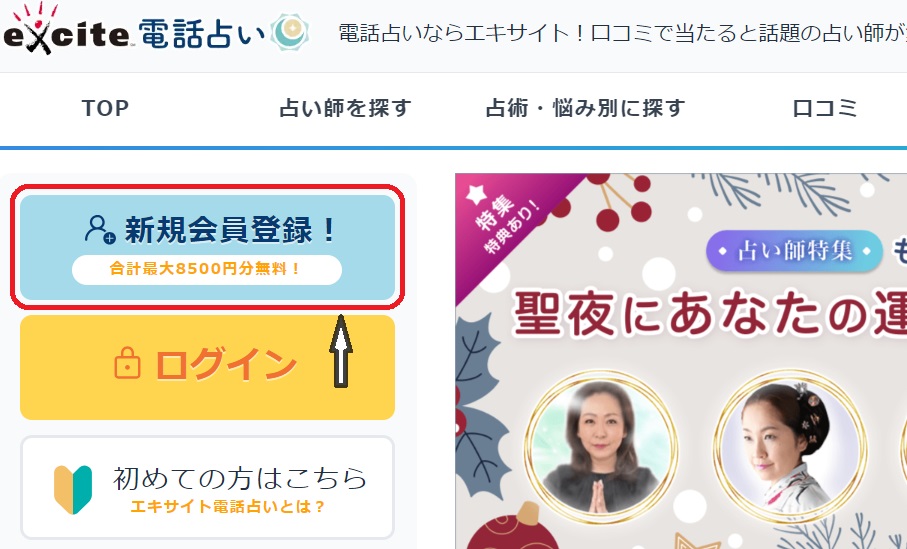Select the praying fortune teller portrait
This screenshot has width=907, height=549.
click(601, 447)
